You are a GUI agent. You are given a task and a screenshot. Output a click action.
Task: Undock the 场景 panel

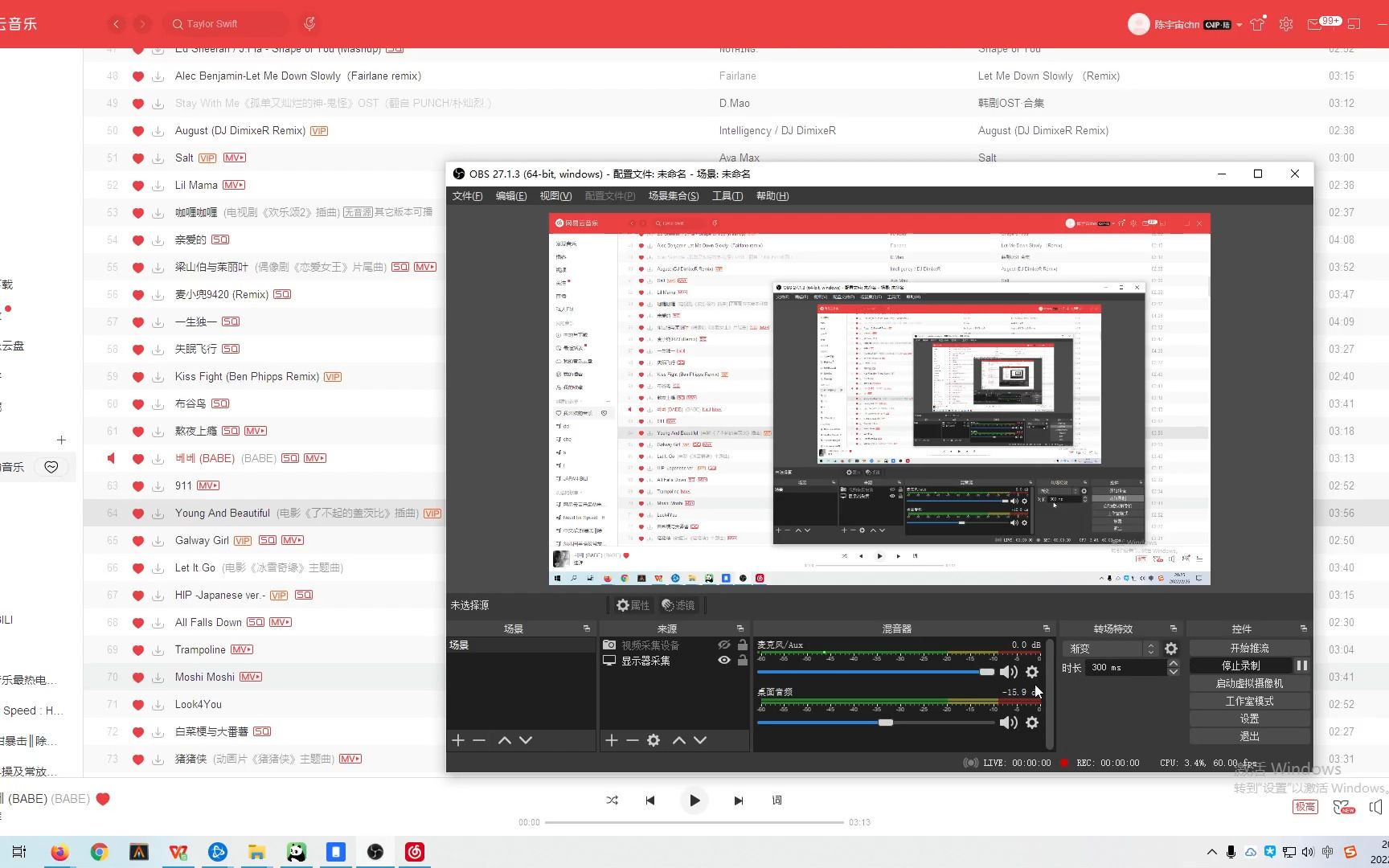click(587, 628)
